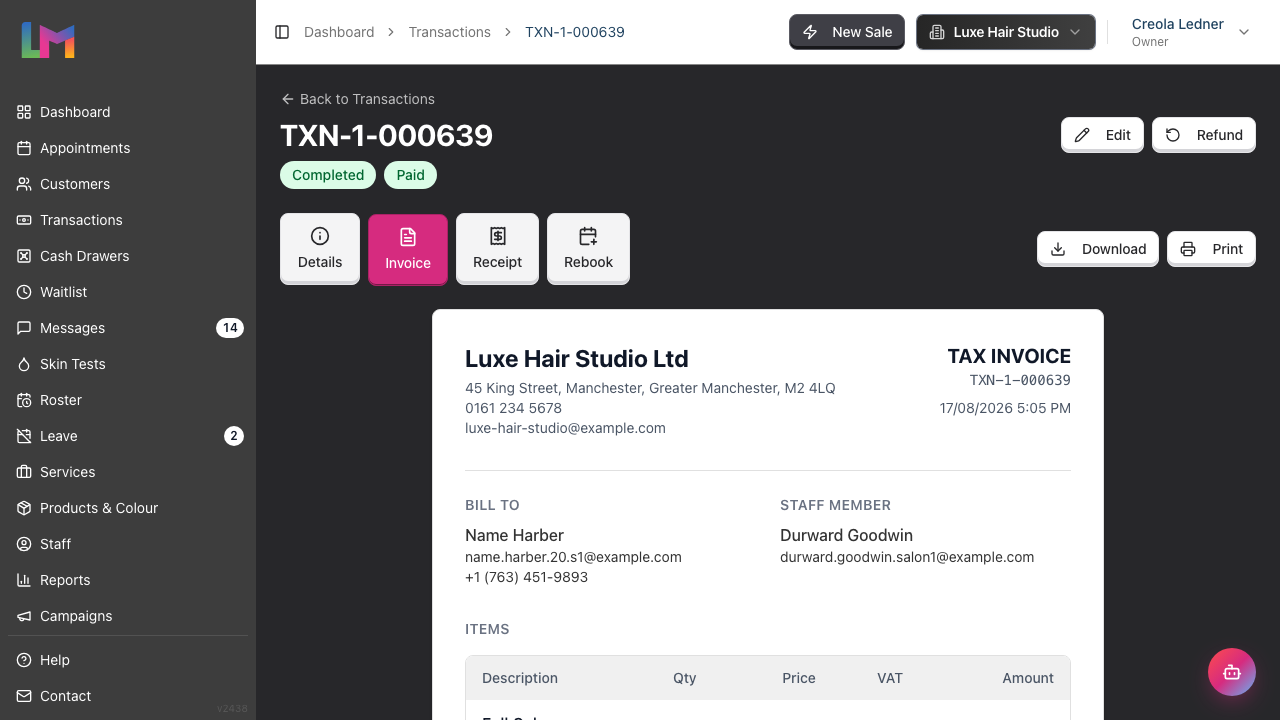Screen dimensions: 1280x720
Task: Click the Completed status badge
Action: pyautogui.click(x=328, y=175)
